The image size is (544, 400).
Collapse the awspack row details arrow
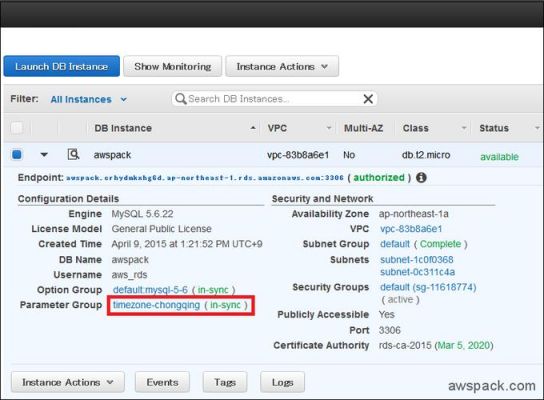coord(44,154)
